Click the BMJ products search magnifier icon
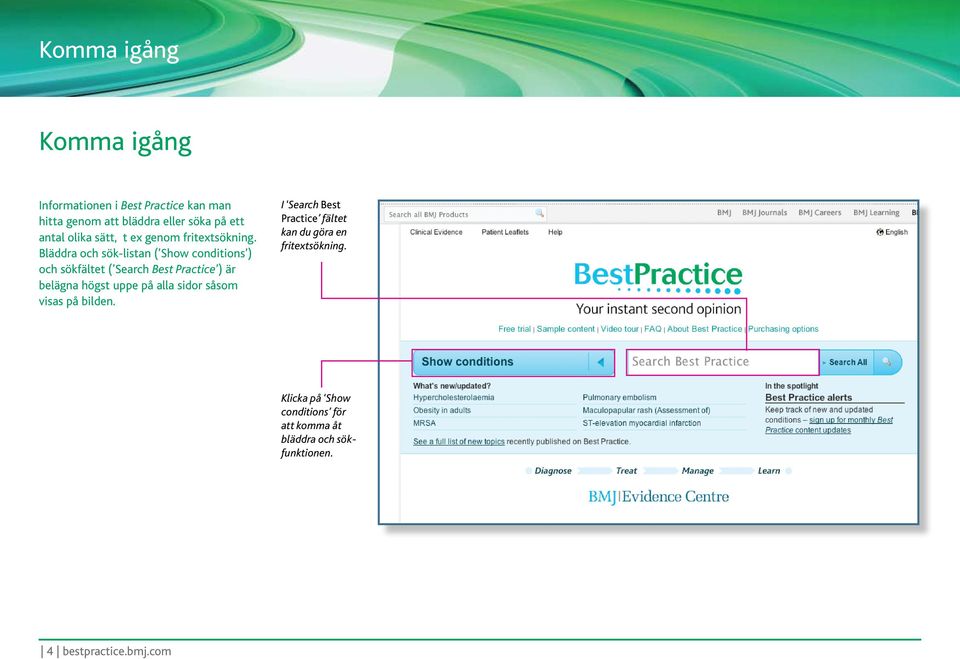The image size is (960, 659). point(539,213)
